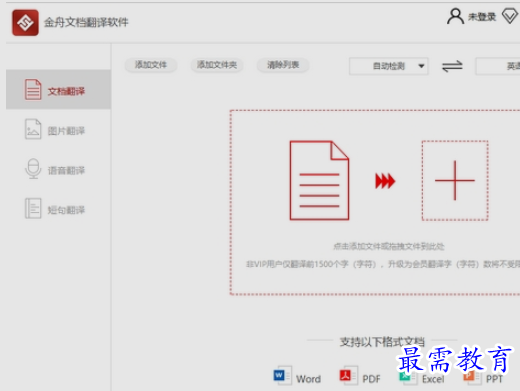Image resolution: width=520 pixels, height=391 pixels.
Task: Open the user account avatar icon
Action: pos(455,16)
